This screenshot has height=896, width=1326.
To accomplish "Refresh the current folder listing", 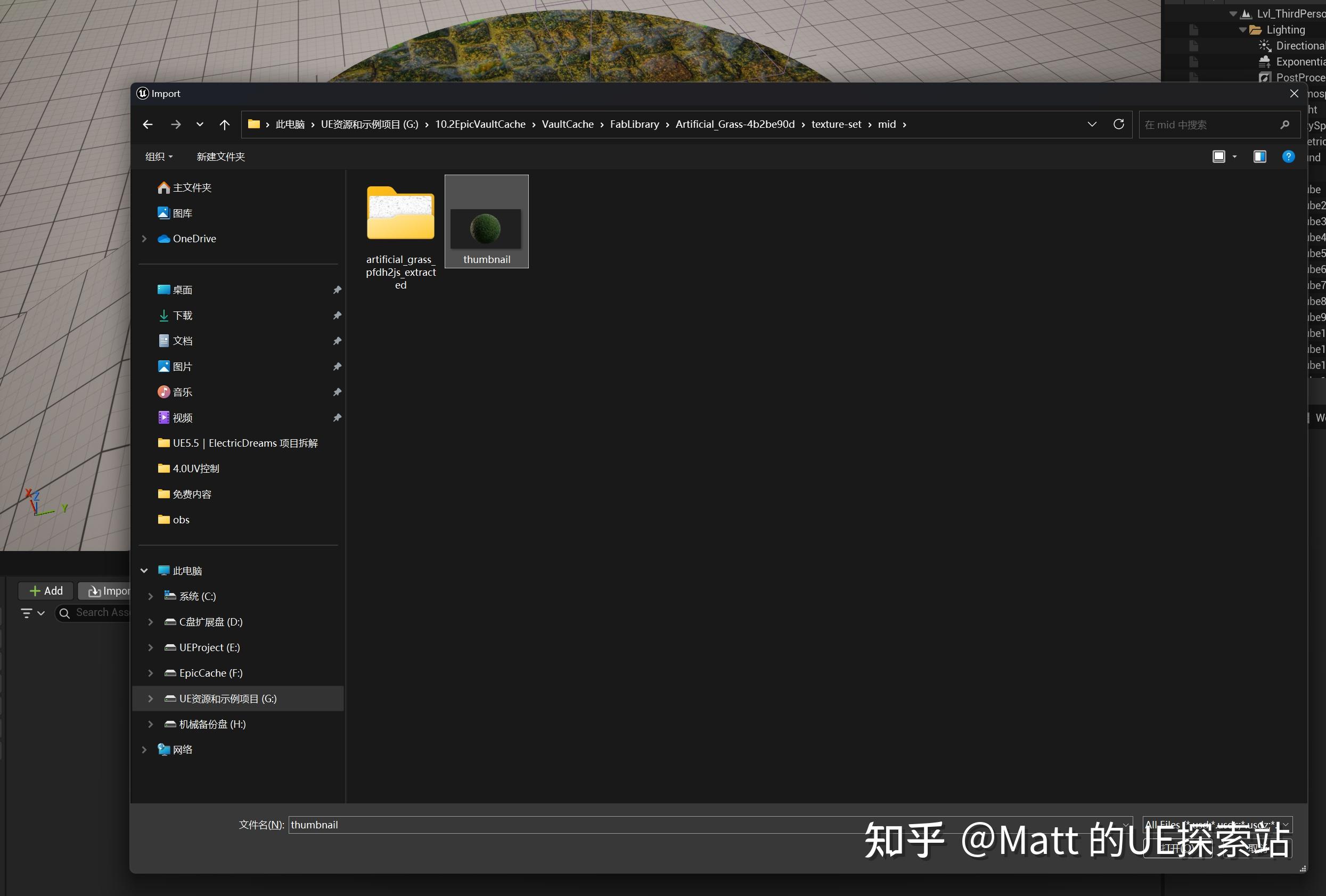I will point(1118,125).
